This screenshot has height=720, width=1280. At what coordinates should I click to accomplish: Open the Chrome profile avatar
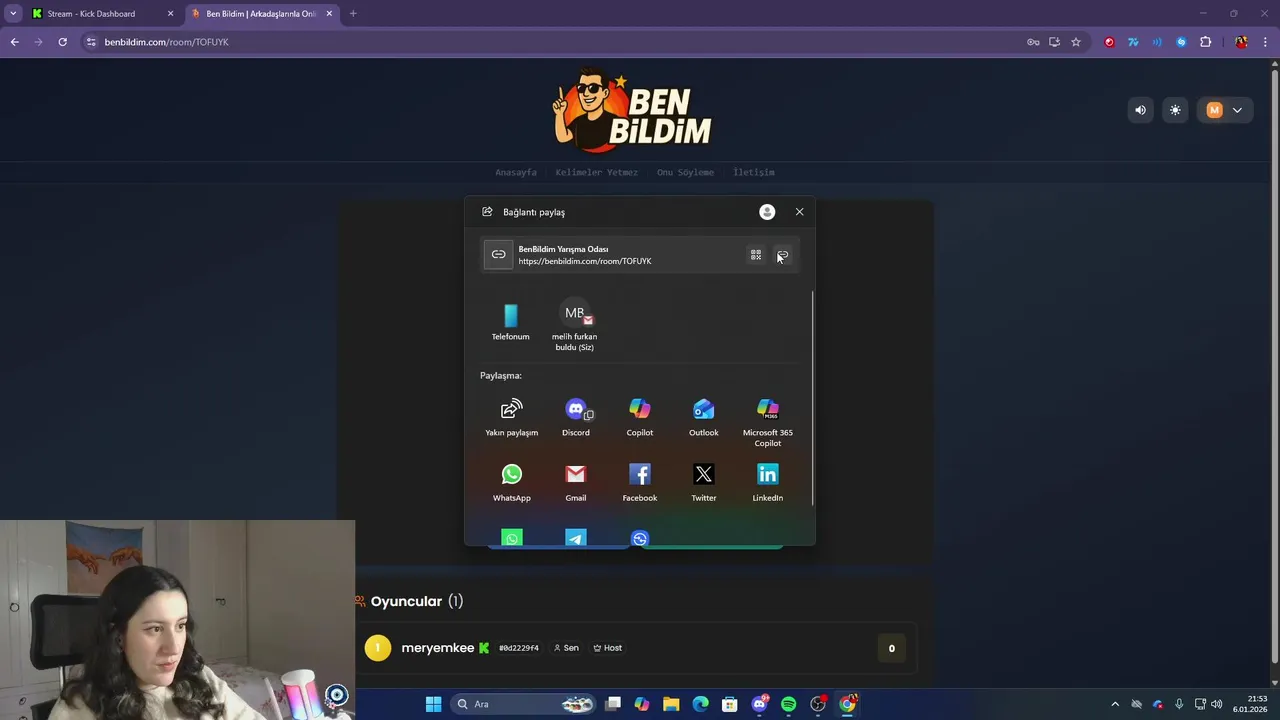1241,42
